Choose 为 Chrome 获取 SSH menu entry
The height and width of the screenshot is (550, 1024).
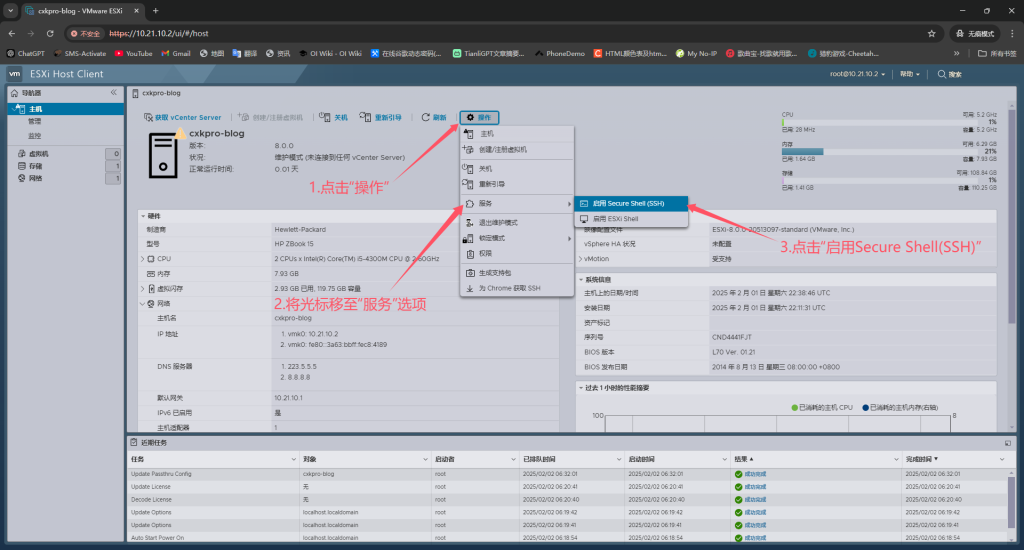517,288
